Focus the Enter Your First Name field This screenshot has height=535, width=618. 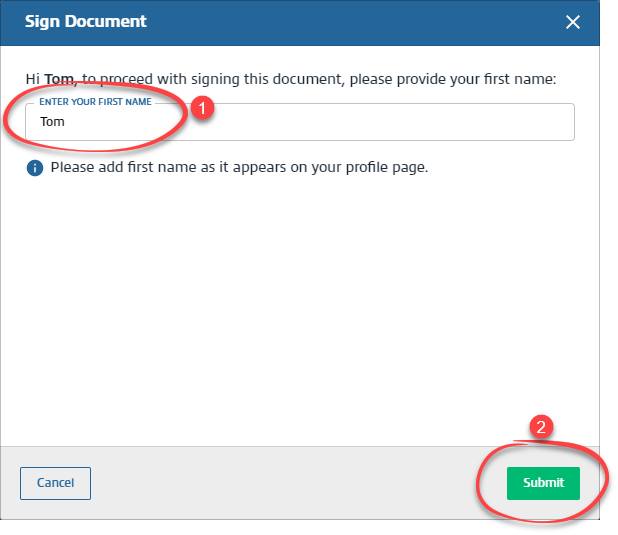click(300, 122)
